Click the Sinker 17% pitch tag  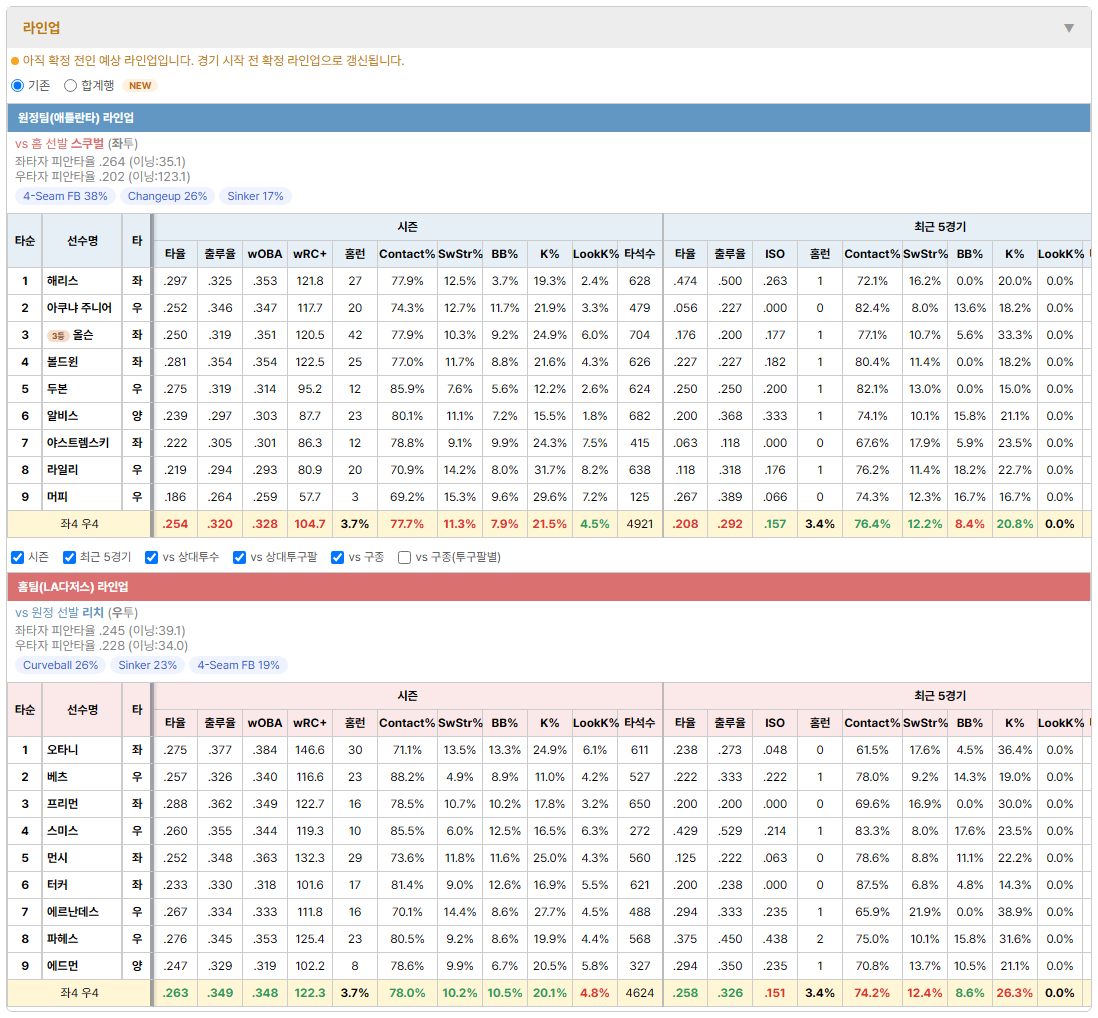point(256,196)
